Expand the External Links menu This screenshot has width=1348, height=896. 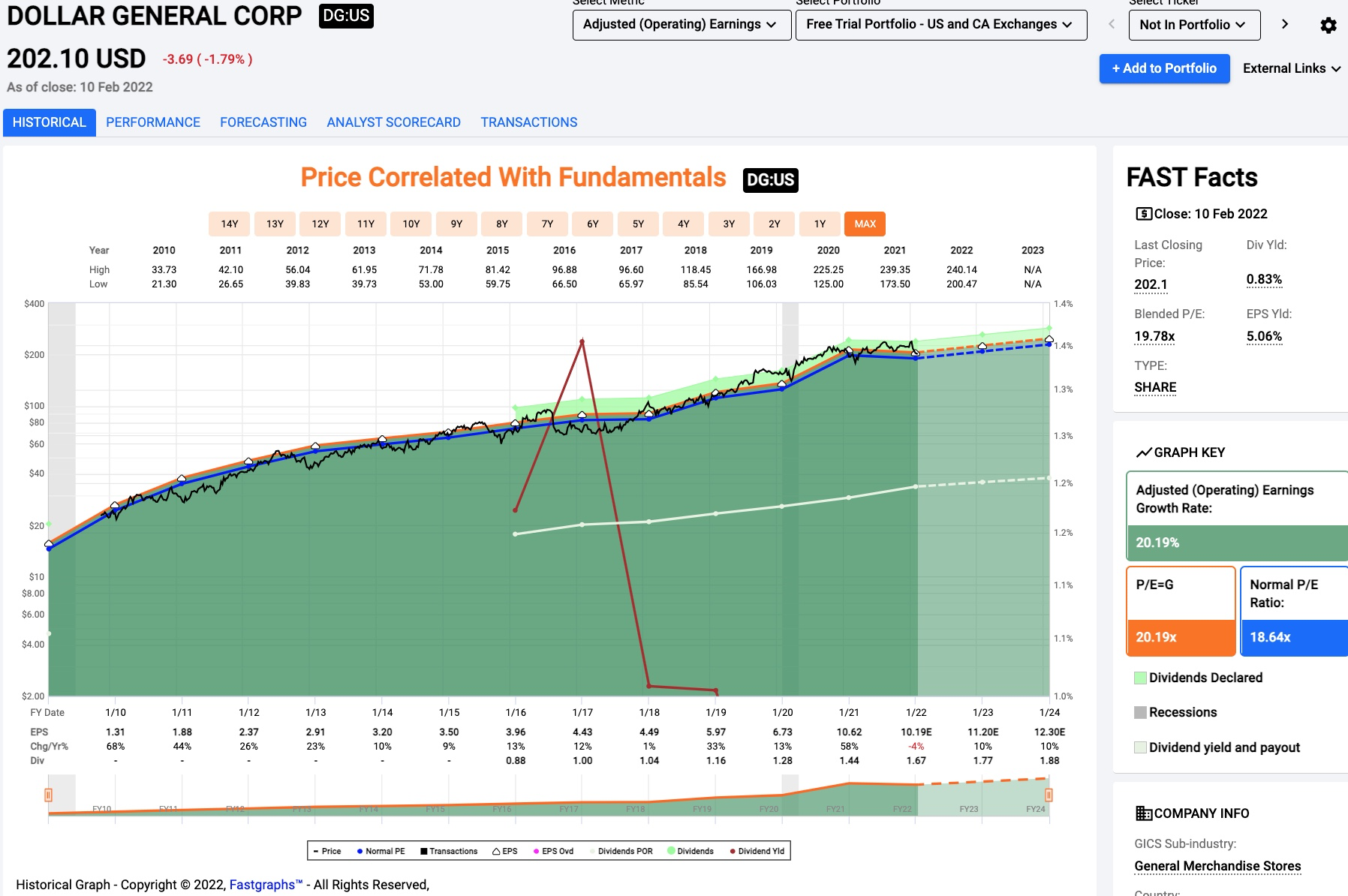1292,68
